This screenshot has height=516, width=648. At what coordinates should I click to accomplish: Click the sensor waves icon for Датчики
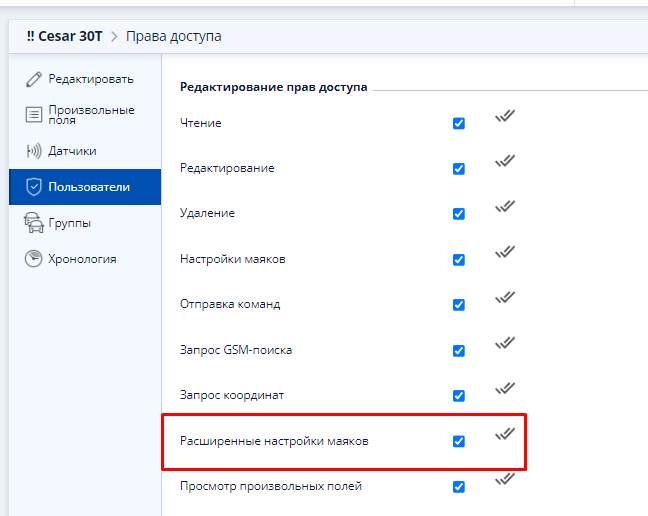tap(34, 151)
